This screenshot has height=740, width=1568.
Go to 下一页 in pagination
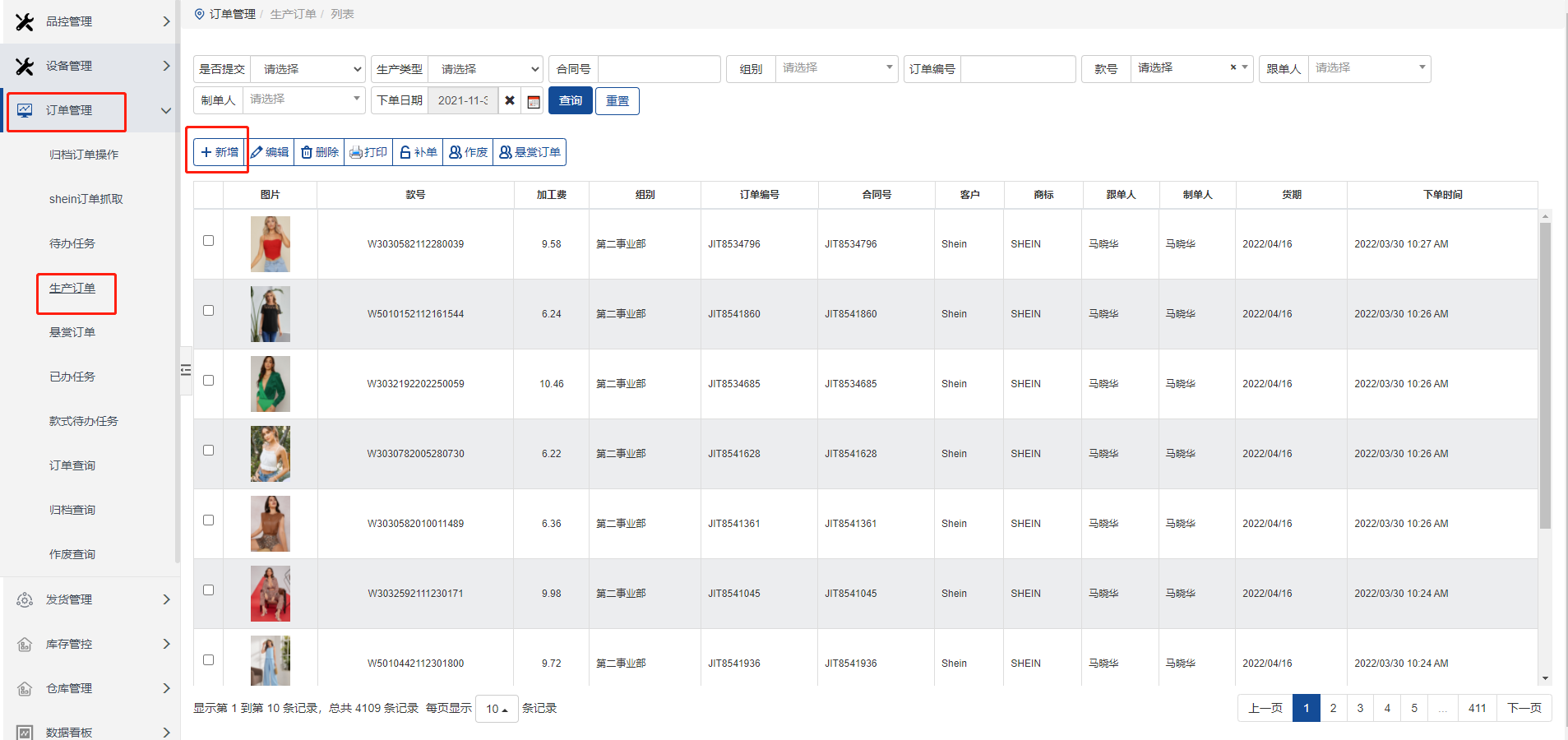(1524, 708)
